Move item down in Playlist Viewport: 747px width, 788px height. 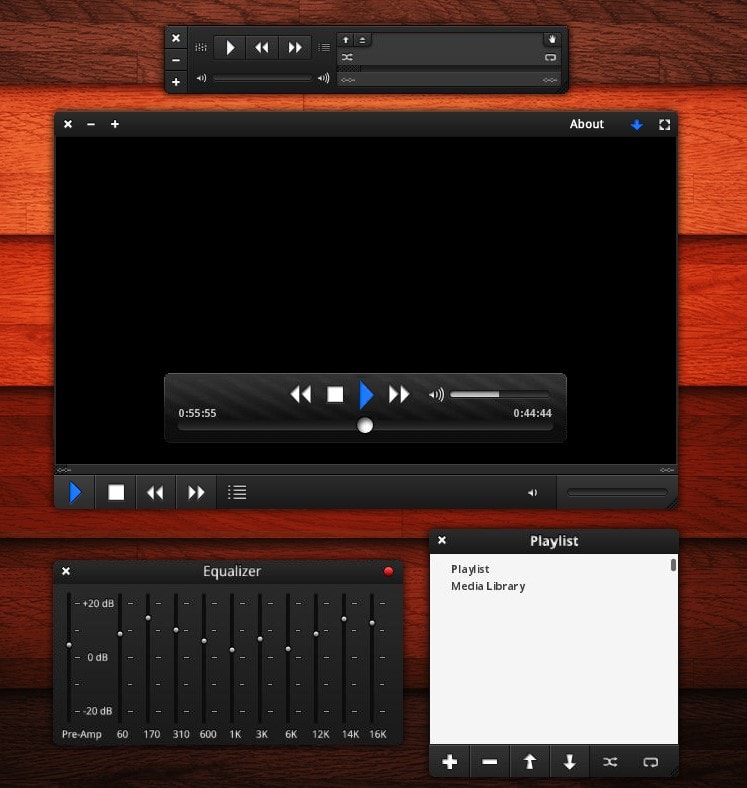pos(570,762)
